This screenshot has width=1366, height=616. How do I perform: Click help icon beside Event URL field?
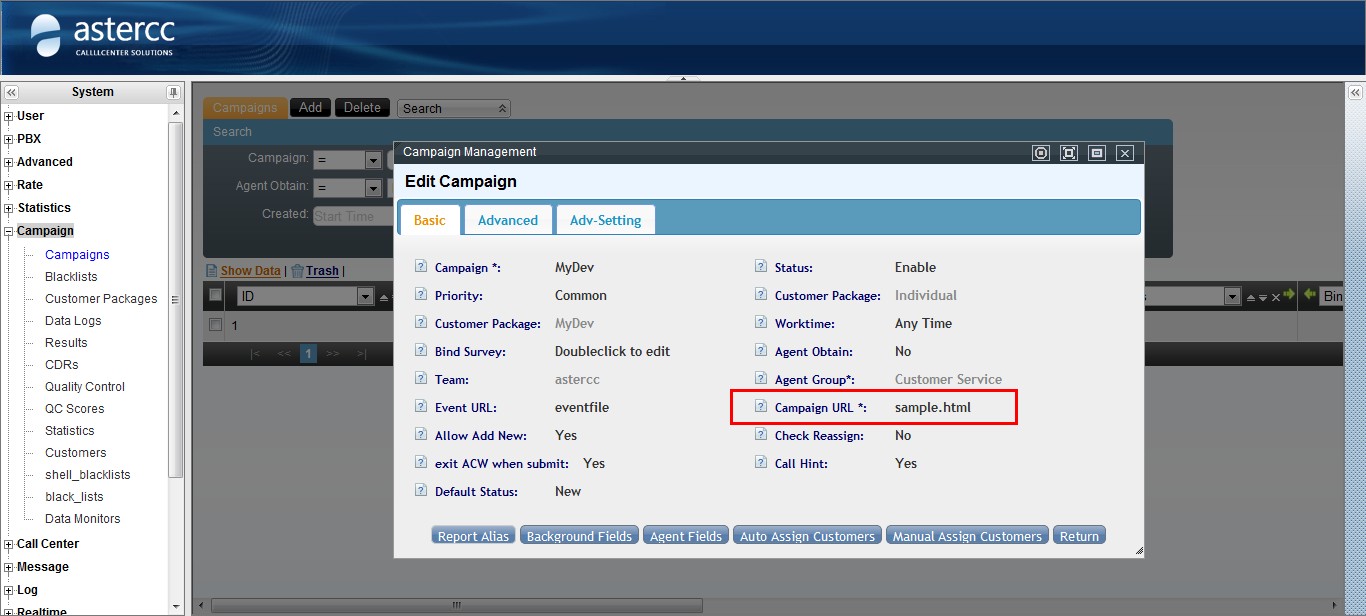point(421,408)
